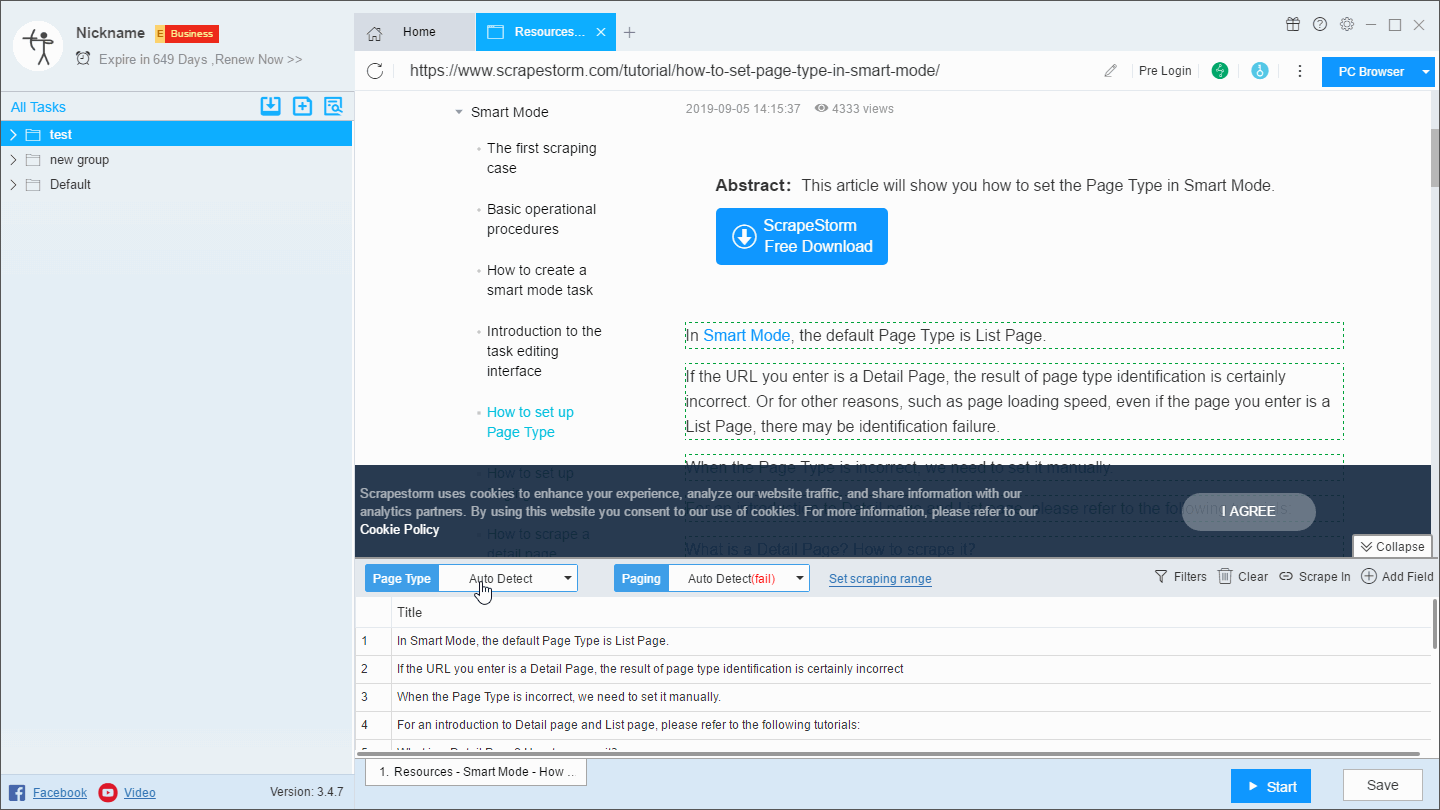
Task: Click the search tasks icon
Action: [333, 106]
